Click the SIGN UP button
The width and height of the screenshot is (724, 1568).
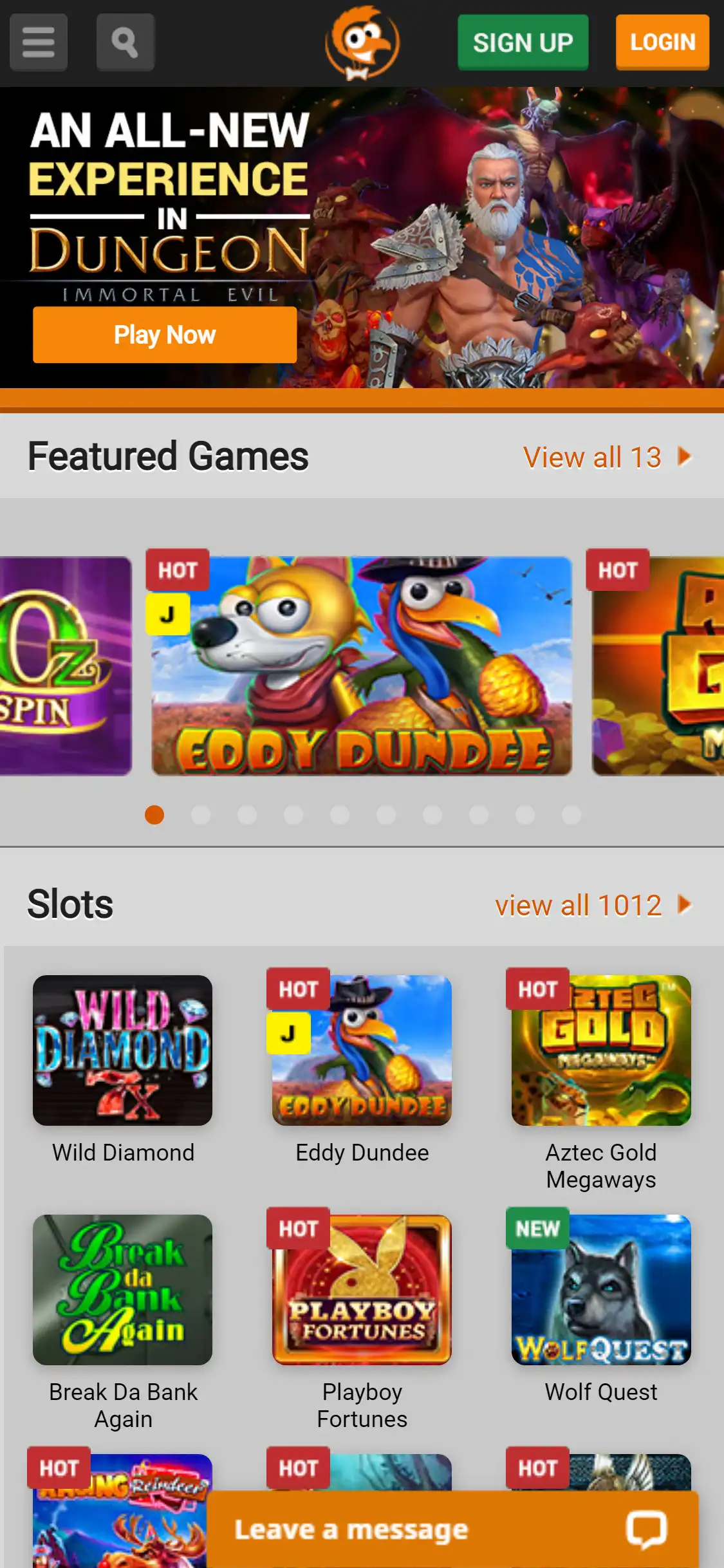(523, 42)
